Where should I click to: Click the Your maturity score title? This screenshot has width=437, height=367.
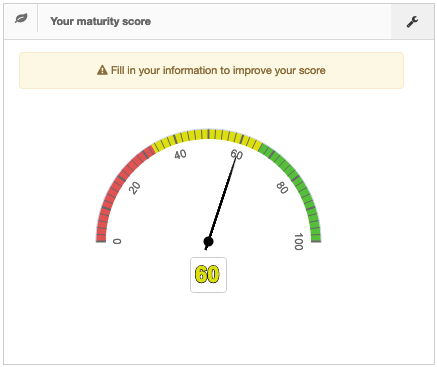pos(100,21)
